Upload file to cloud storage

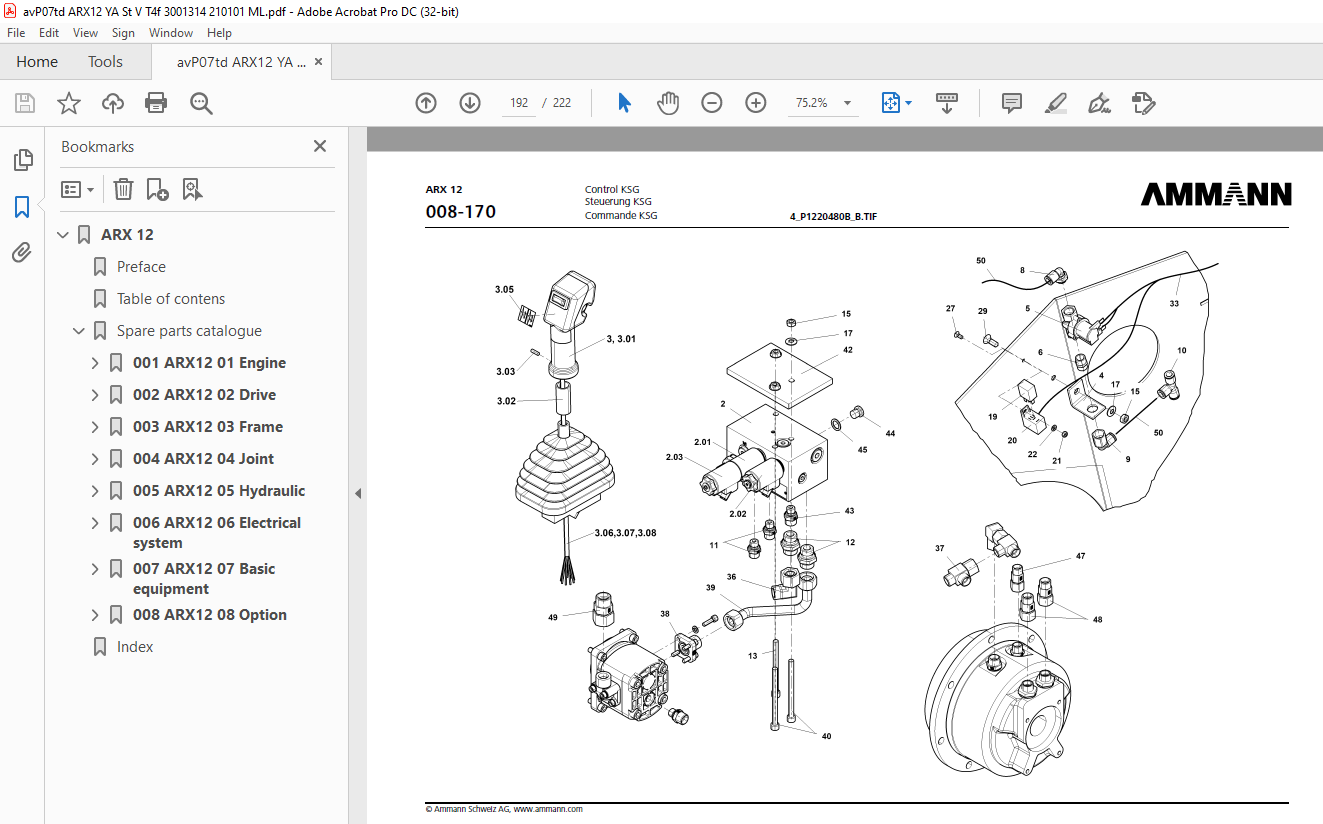tap(113, 103)
